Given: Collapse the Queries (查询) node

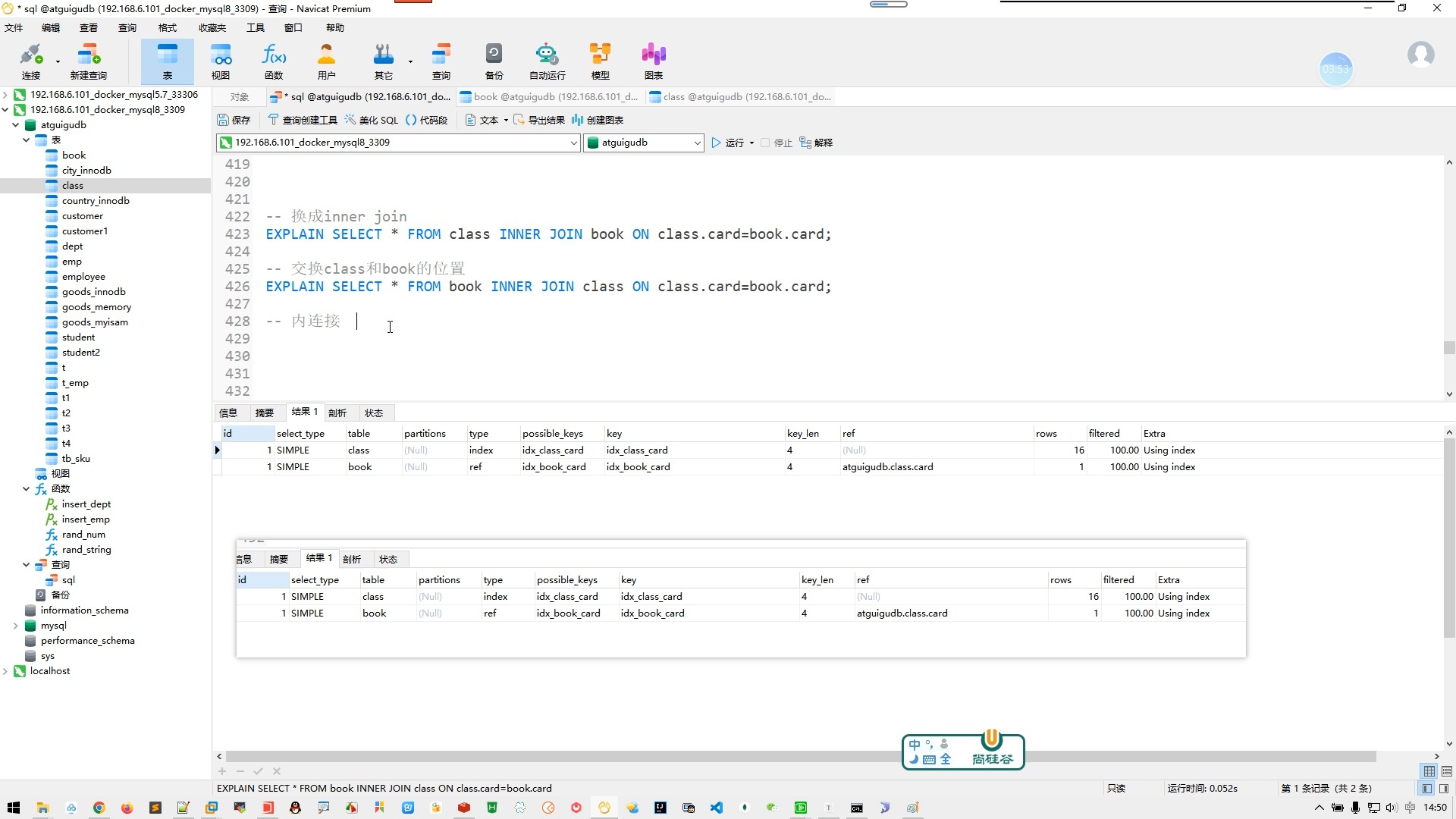Looking at the screenshot, I should (x=27, y=565).
